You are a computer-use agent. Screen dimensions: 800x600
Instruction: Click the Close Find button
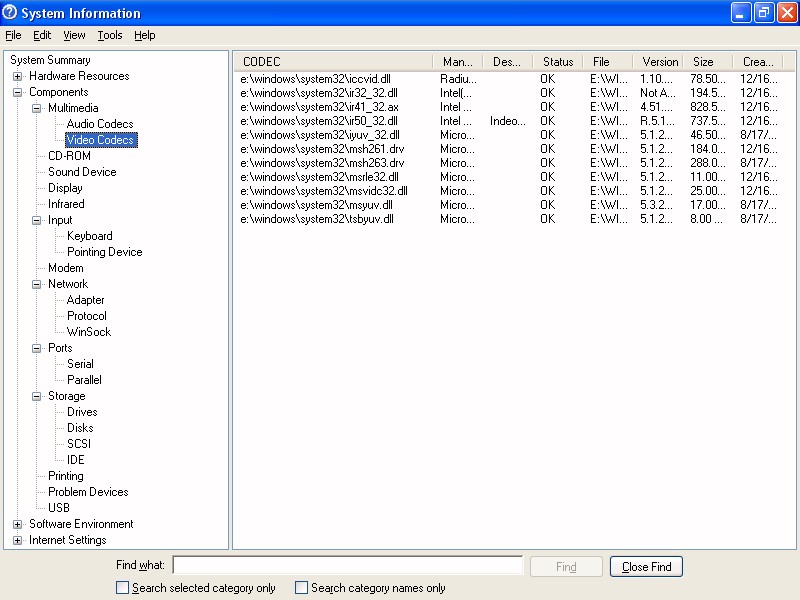646,566
